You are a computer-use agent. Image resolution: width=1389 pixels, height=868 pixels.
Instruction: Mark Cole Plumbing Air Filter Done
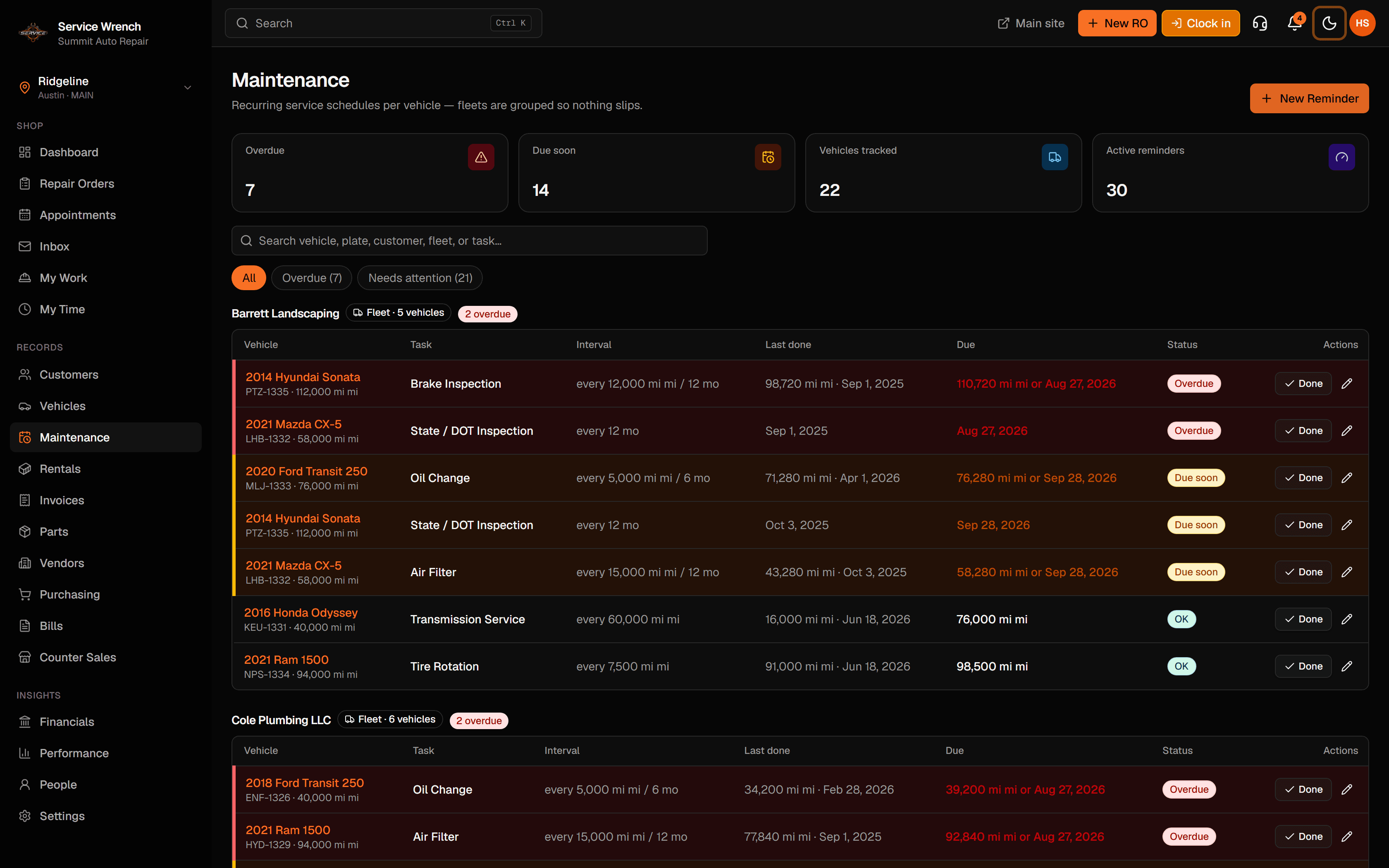pos(1303,837)
